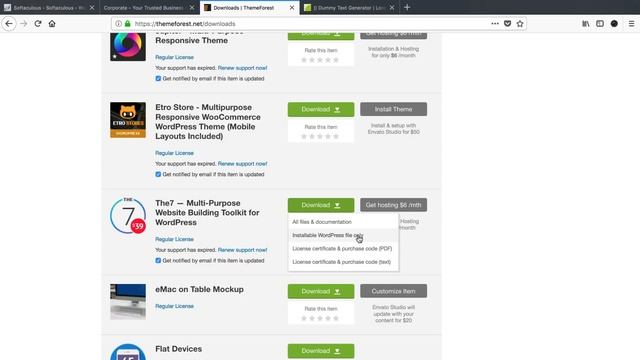Save page to Pocket icon
The height and width of the screenshot is (360, 640).
click(x=507, y=24)
